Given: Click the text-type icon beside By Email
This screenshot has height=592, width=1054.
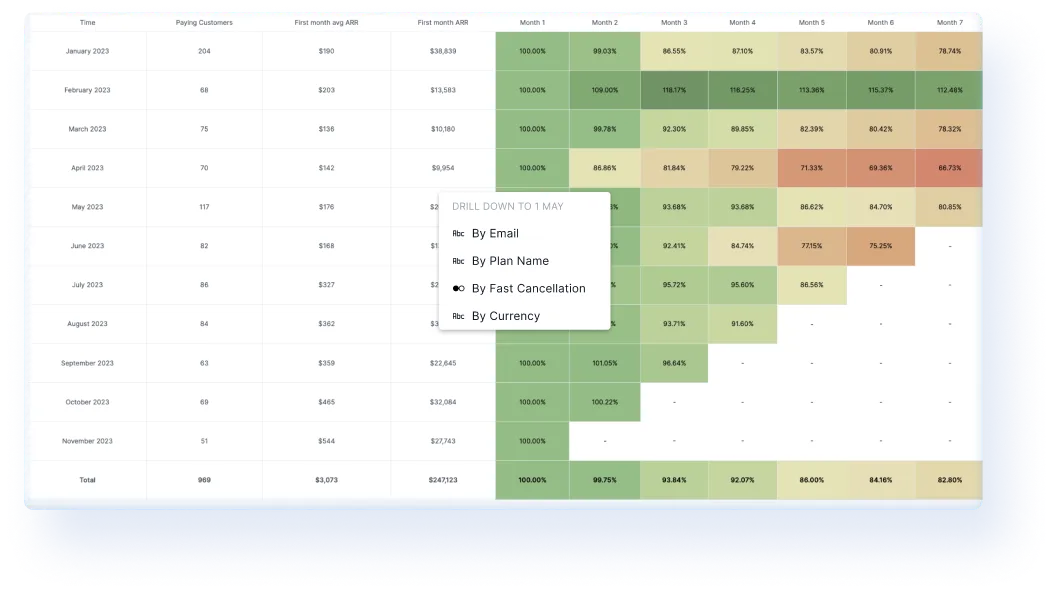Looking at the screenshot, I should point(458,234).
